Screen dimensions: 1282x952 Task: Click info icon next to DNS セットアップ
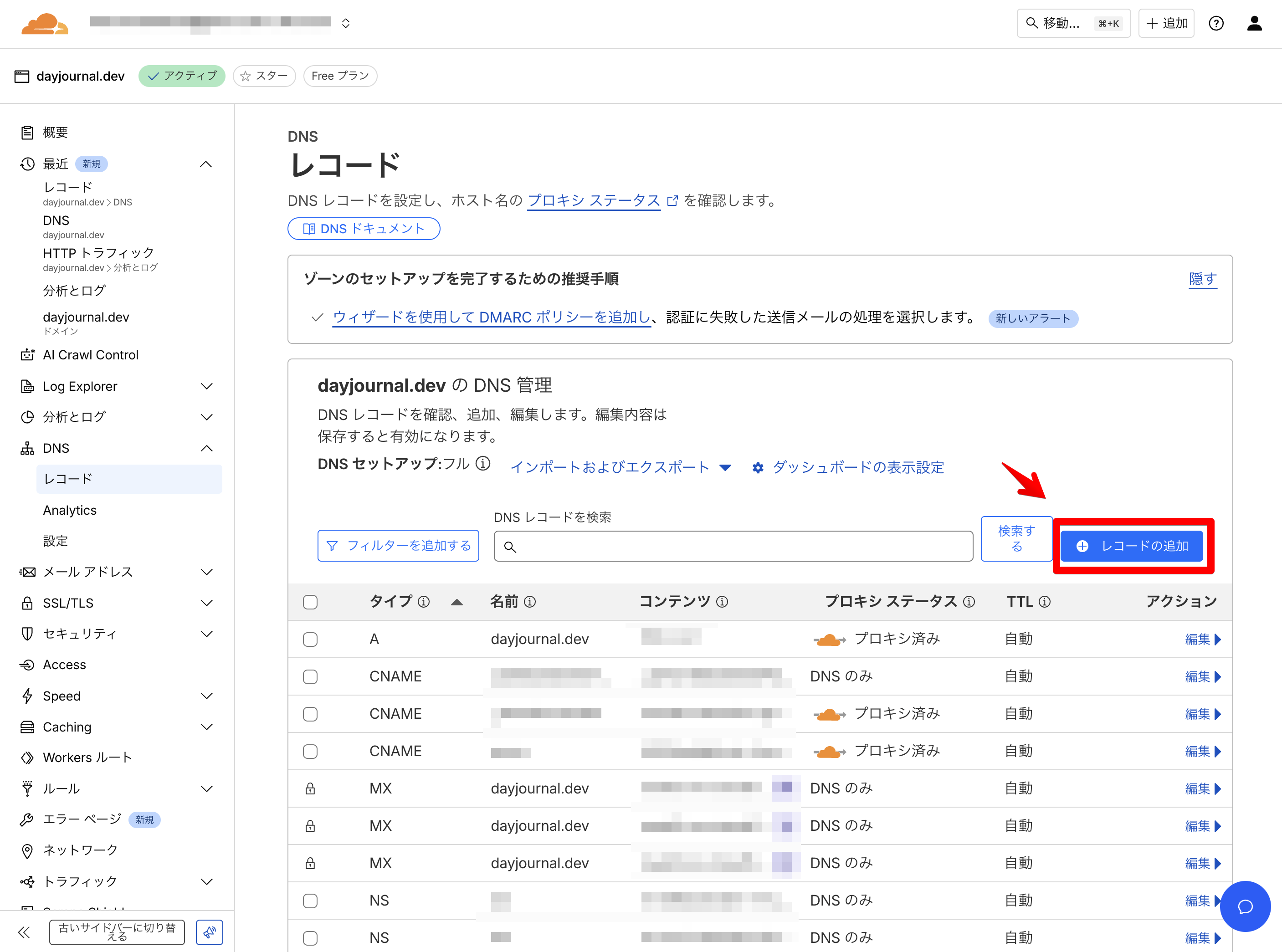483,464
